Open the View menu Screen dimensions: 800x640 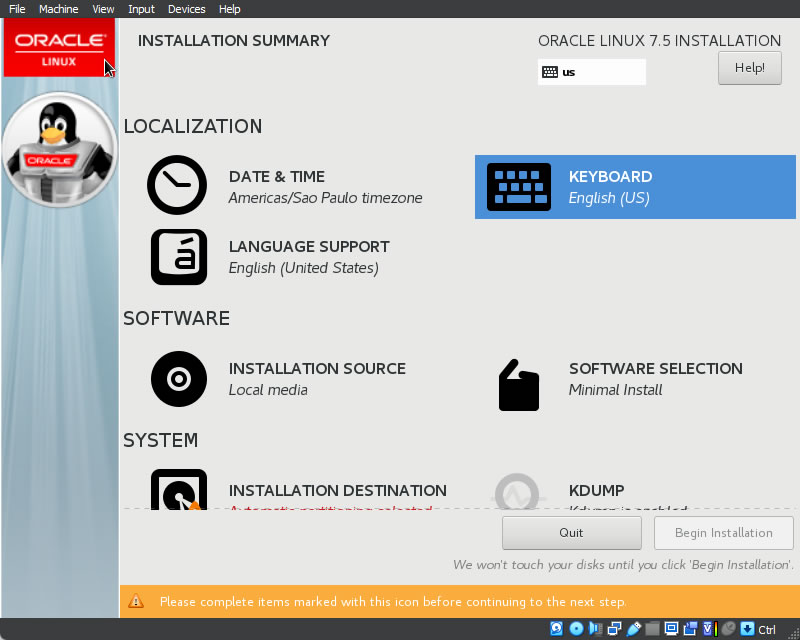(x=103, y=9)
